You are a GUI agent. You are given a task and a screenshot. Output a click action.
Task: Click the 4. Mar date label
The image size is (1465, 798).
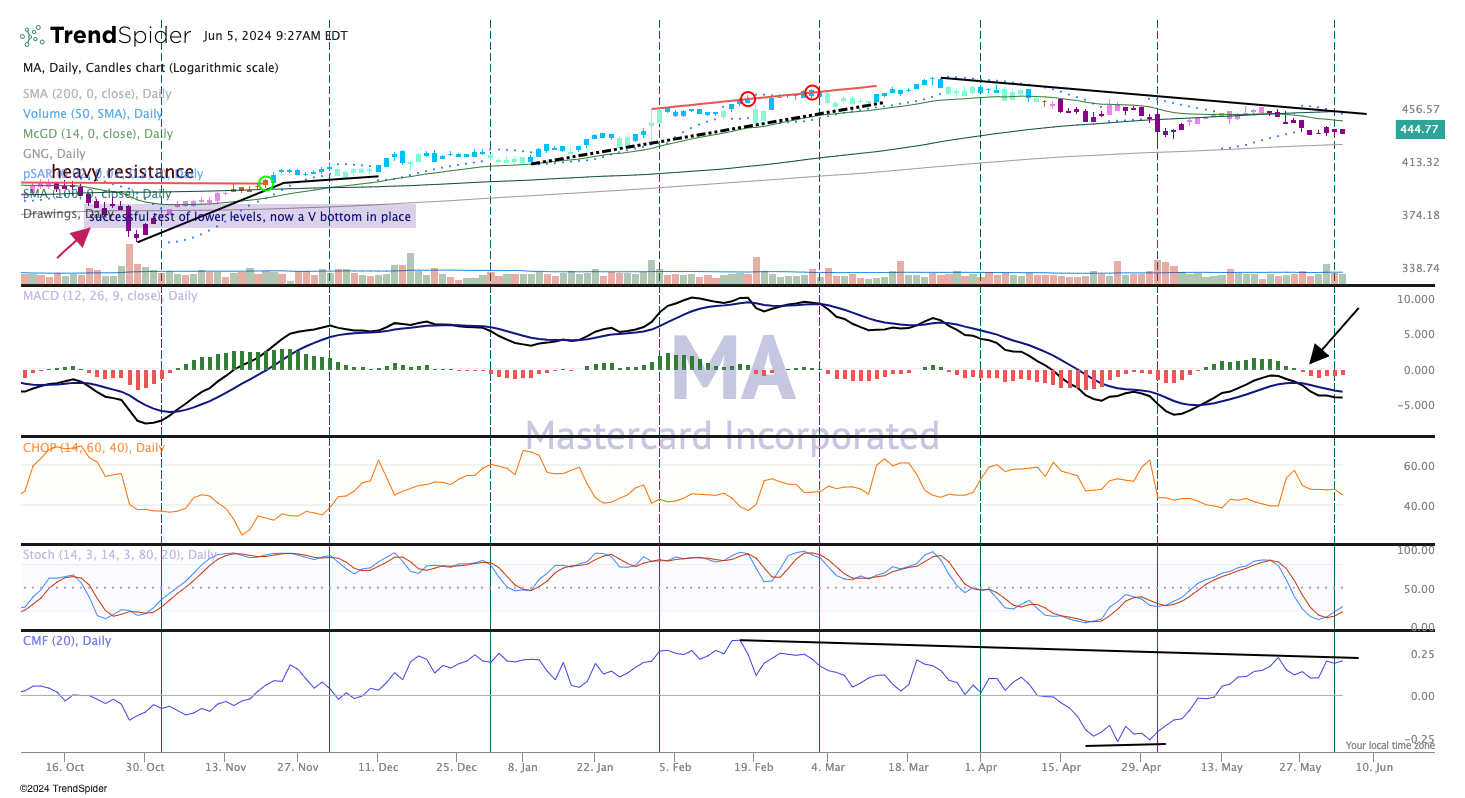(x=829, y=767)
